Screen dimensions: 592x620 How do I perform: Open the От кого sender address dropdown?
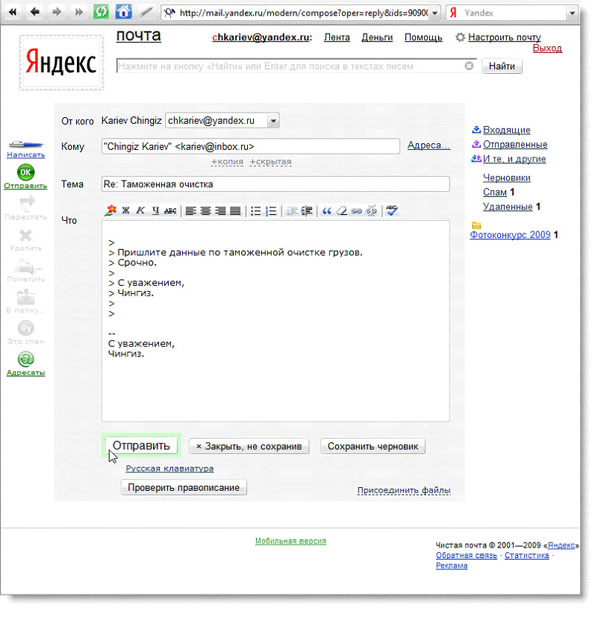click(x=273, y=121)
